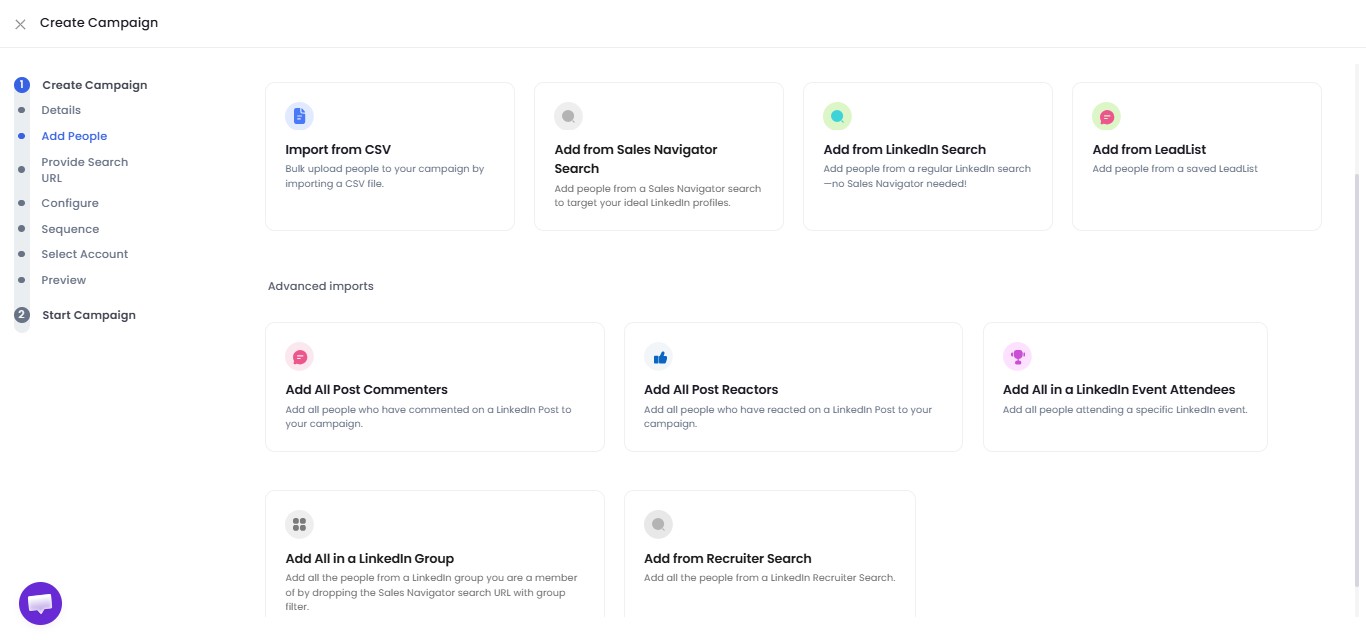The image size is (1366, 641).
Task: Select the Start Campaign section
Action: click(89, 315)
